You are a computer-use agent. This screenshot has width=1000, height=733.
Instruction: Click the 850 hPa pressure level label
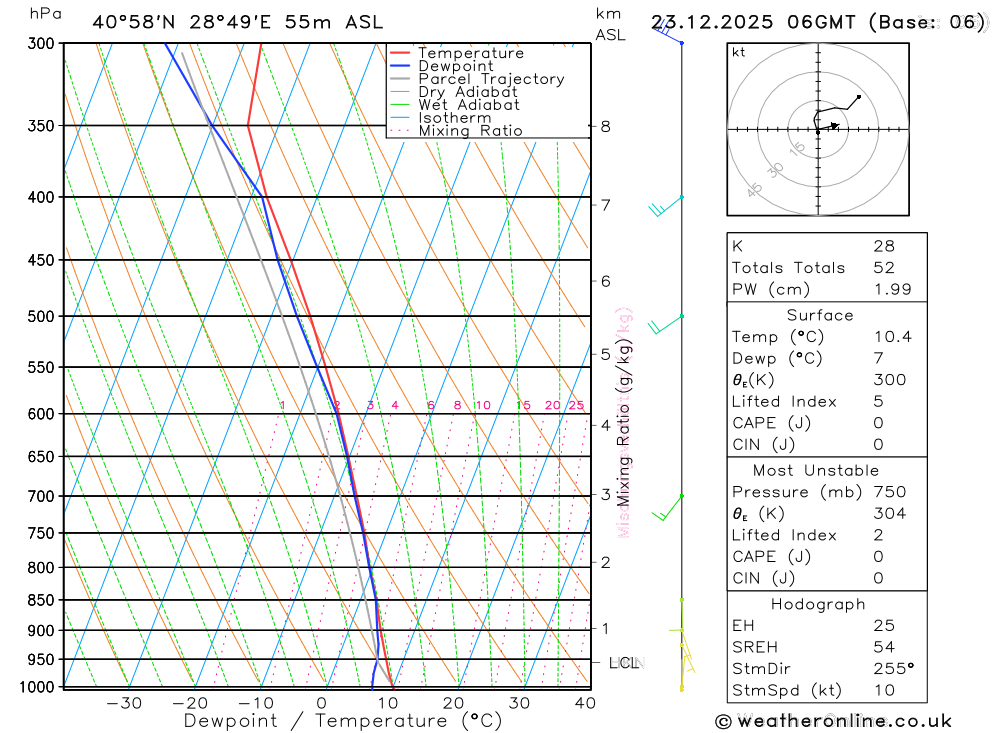(x=41, y=600)
